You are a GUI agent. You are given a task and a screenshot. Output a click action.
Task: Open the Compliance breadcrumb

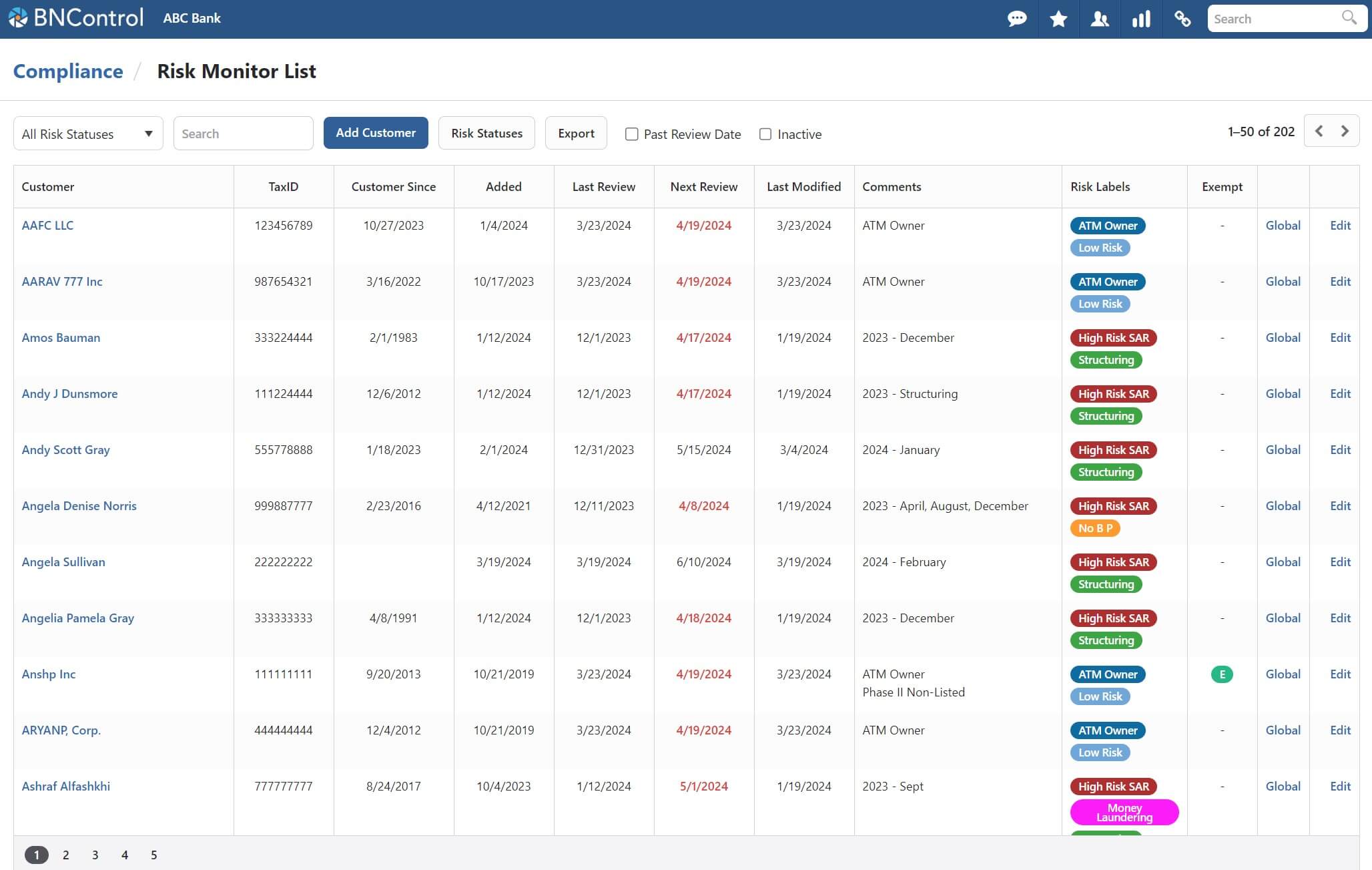(x=68, y=71)
